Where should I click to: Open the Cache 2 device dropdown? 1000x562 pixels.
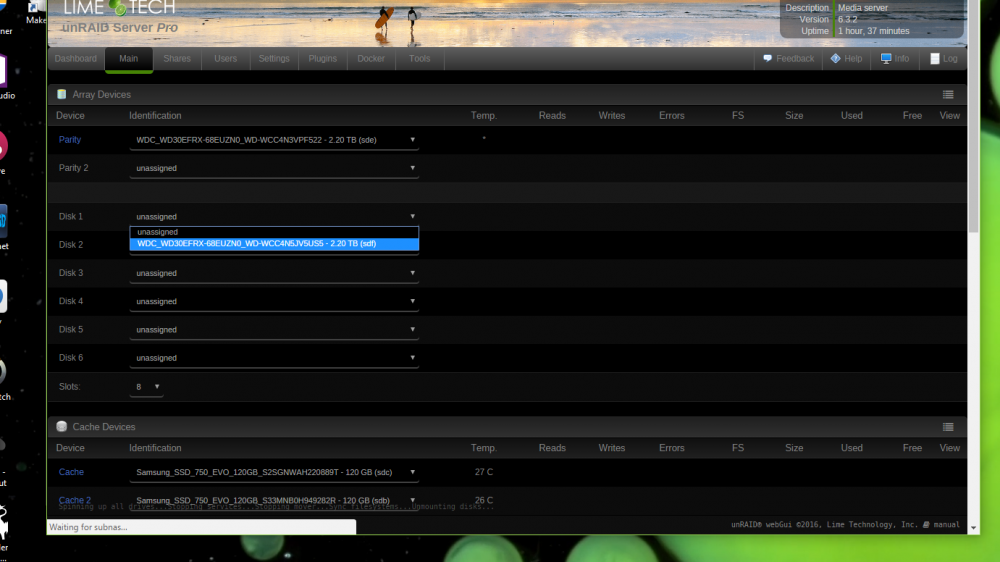[x=274, y=500]
